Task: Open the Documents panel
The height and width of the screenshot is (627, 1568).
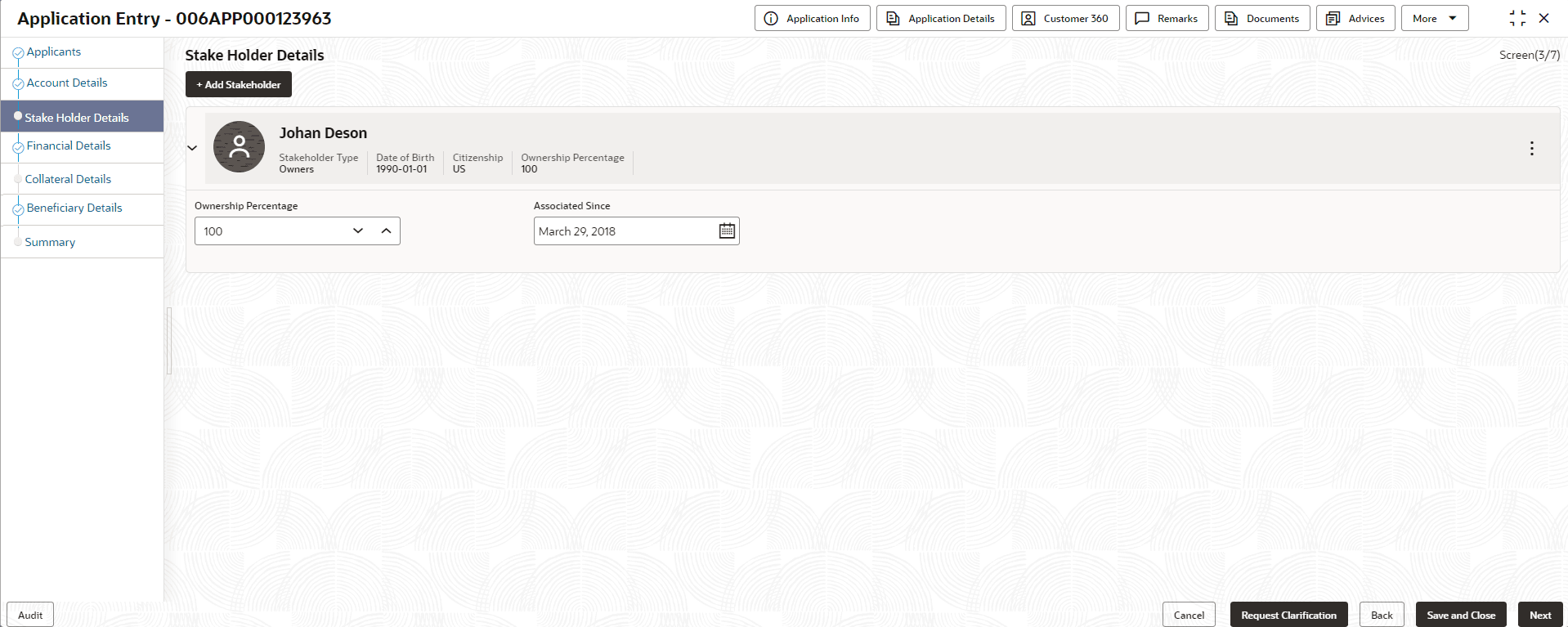Action: 1262,18
